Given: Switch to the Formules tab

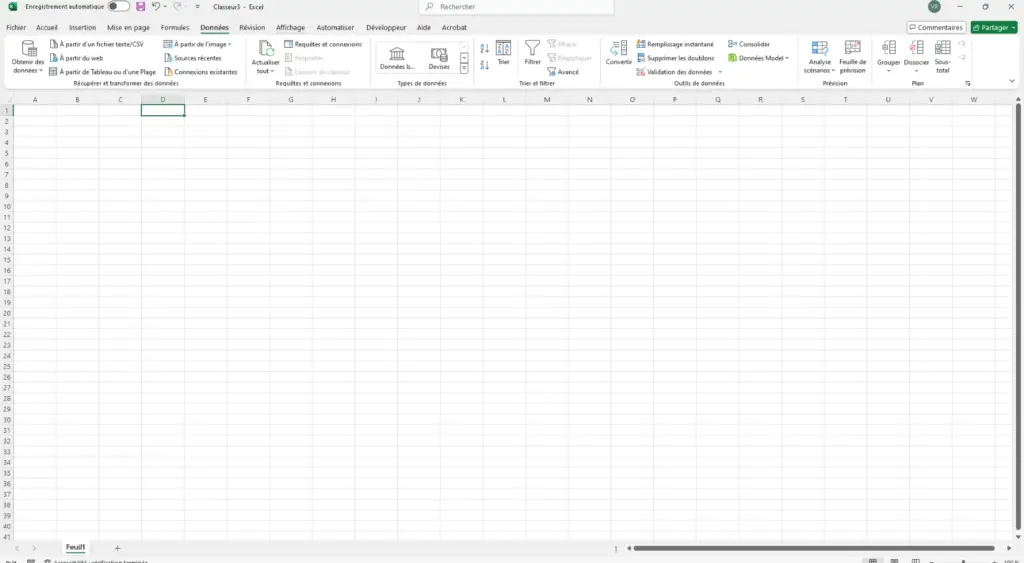Looking at the screenshot, I should (175, 27).
